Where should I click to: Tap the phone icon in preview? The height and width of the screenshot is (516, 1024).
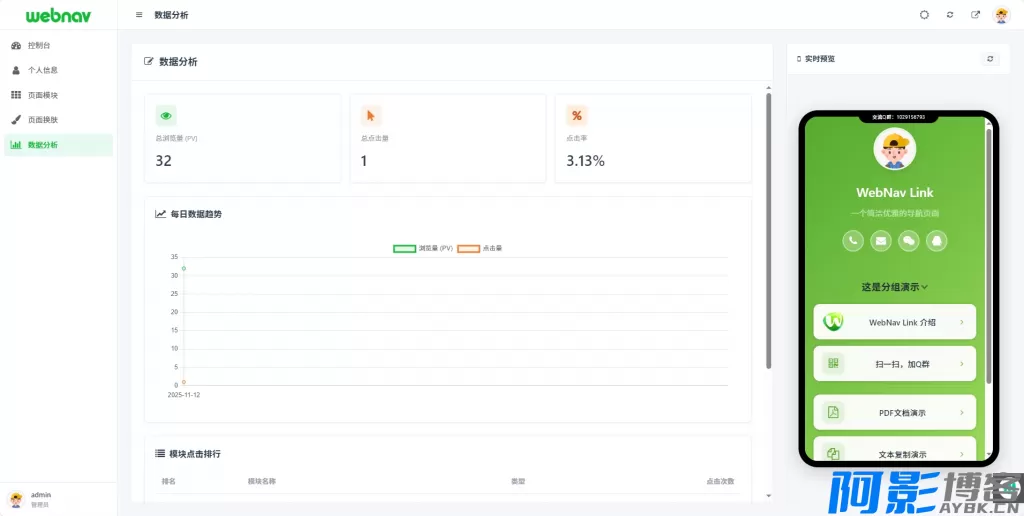point(853,240)
